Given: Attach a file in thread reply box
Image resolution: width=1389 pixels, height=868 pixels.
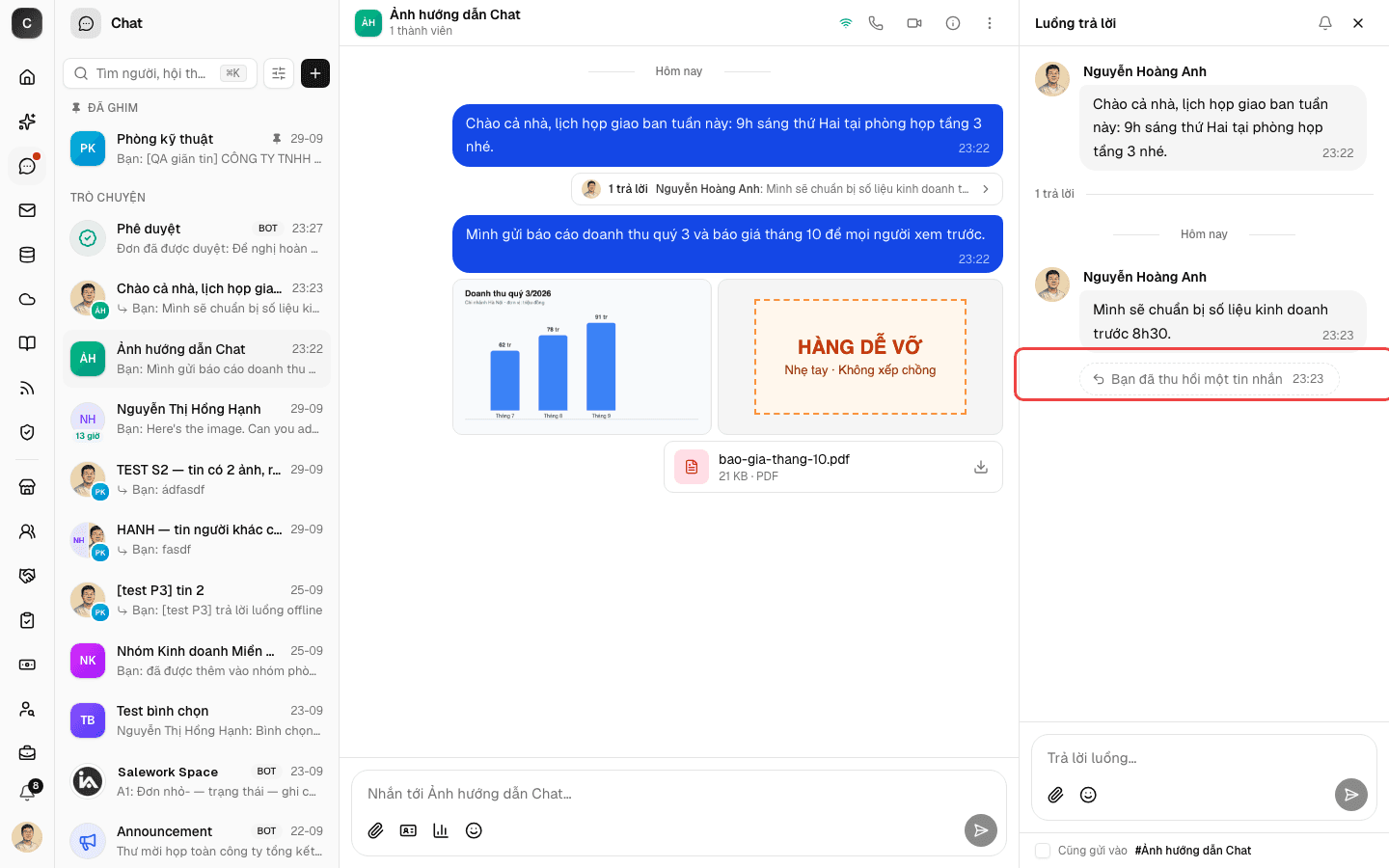Looking at the screenshot, I should 1056,795.
